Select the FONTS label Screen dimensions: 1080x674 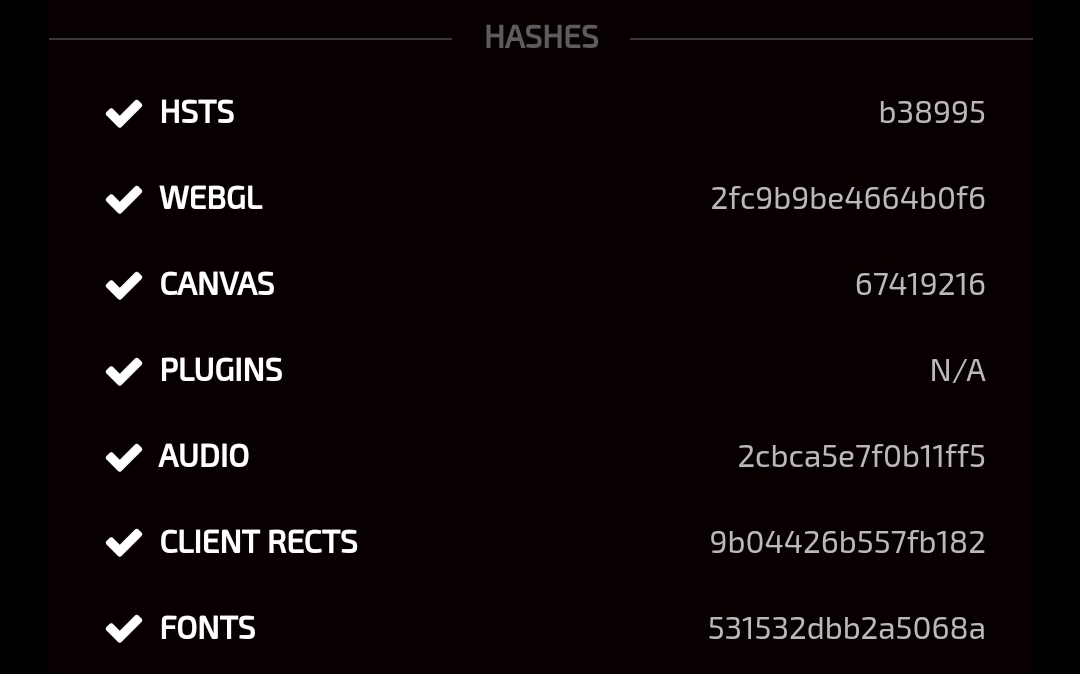pyautogui.click(x=207, y=628)
